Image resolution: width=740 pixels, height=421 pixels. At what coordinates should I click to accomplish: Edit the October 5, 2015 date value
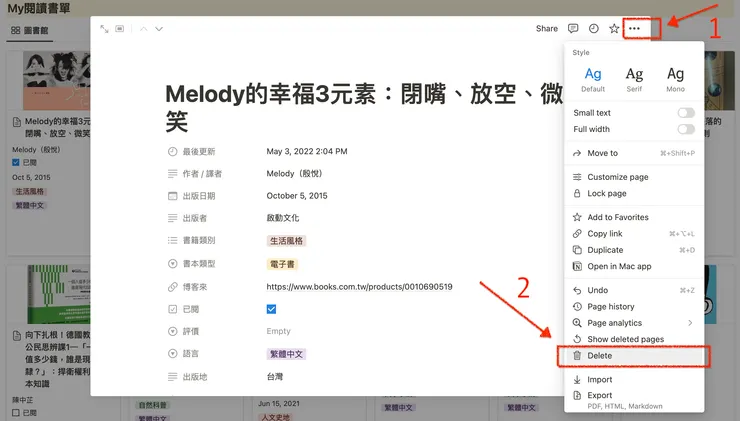[297, 196]
